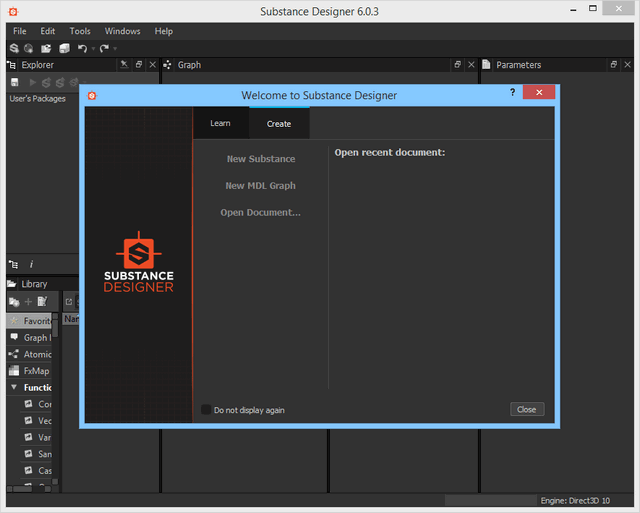Click the Open package folder toolbar icon
This screenshot has width=640, height=513.
[46, 48]
